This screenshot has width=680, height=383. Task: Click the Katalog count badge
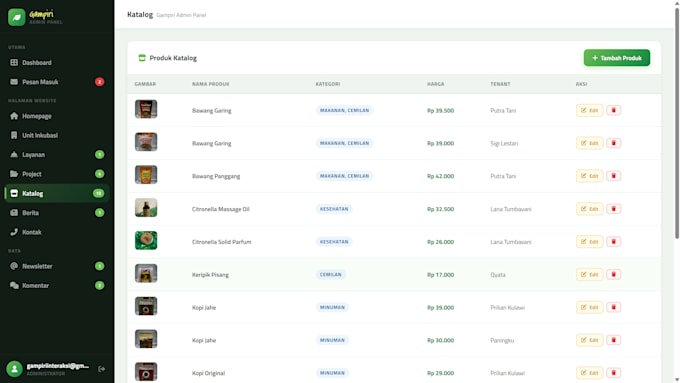click(98, 193)
